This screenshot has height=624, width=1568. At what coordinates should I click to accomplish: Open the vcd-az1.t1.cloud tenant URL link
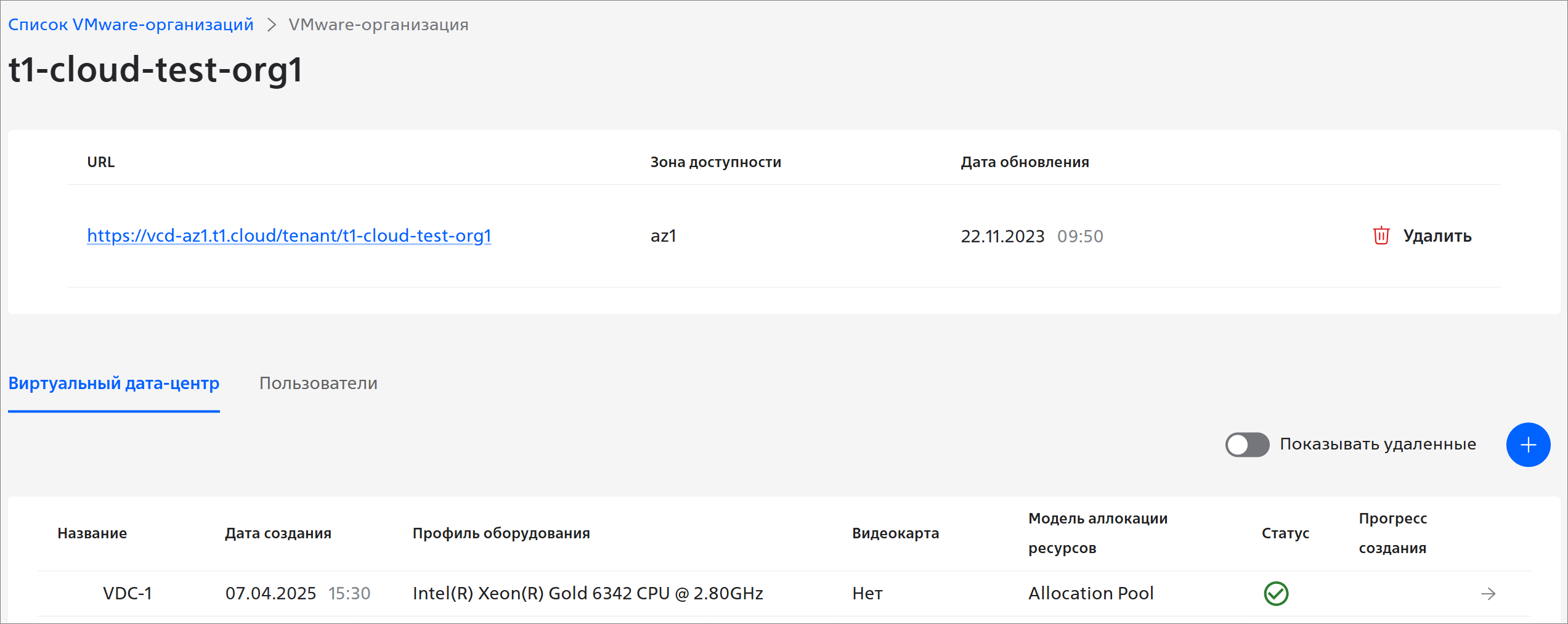coord(289,236)
